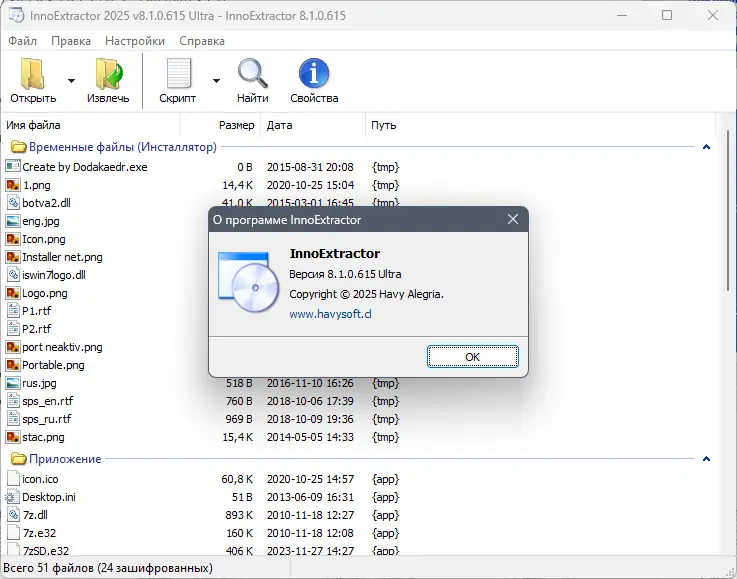Sort by the Путь column header
The image size is (737, 579).
click(x=541, y=125)
